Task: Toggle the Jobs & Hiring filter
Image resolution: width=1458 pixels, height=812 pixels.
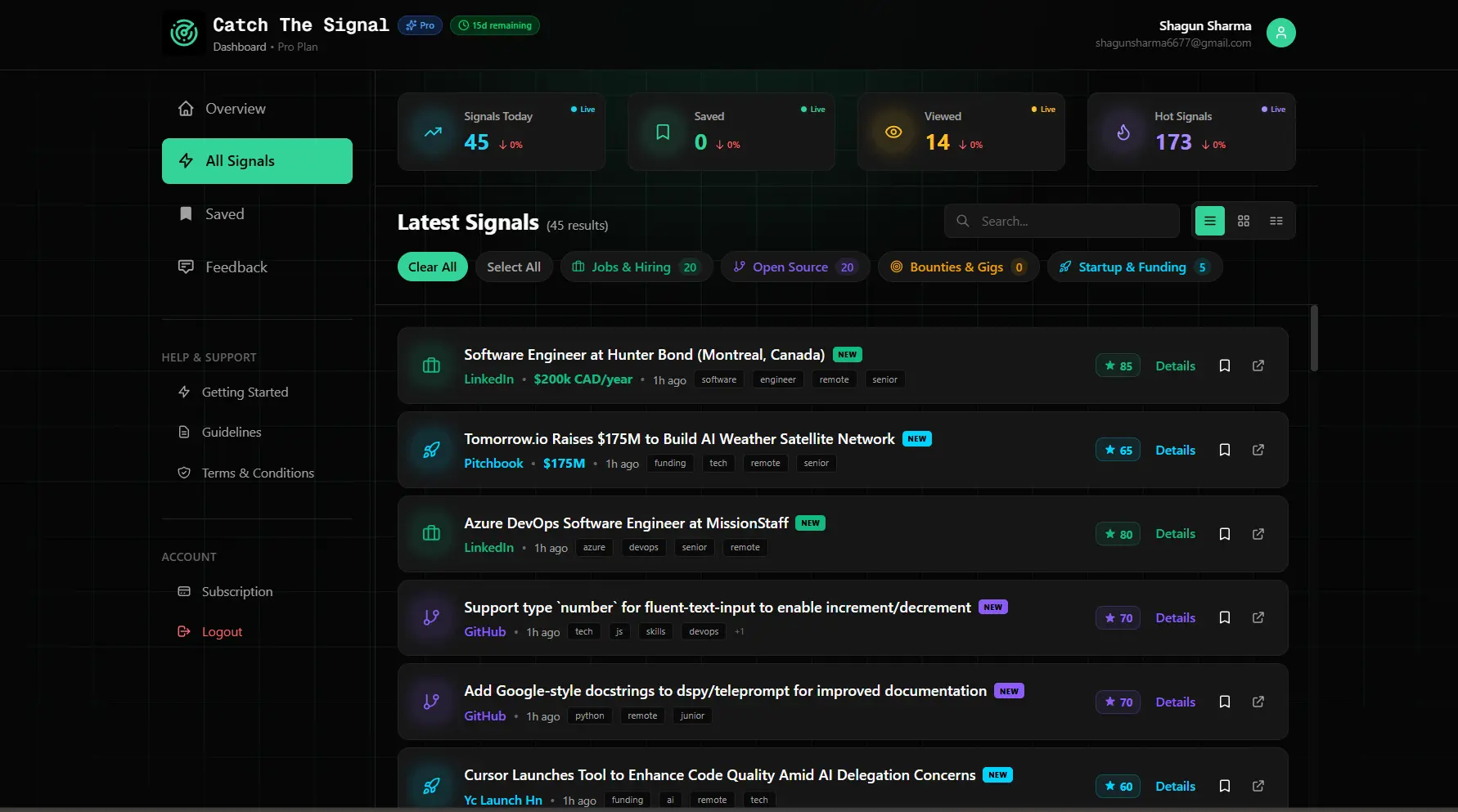Action: (x=636, y=267)
